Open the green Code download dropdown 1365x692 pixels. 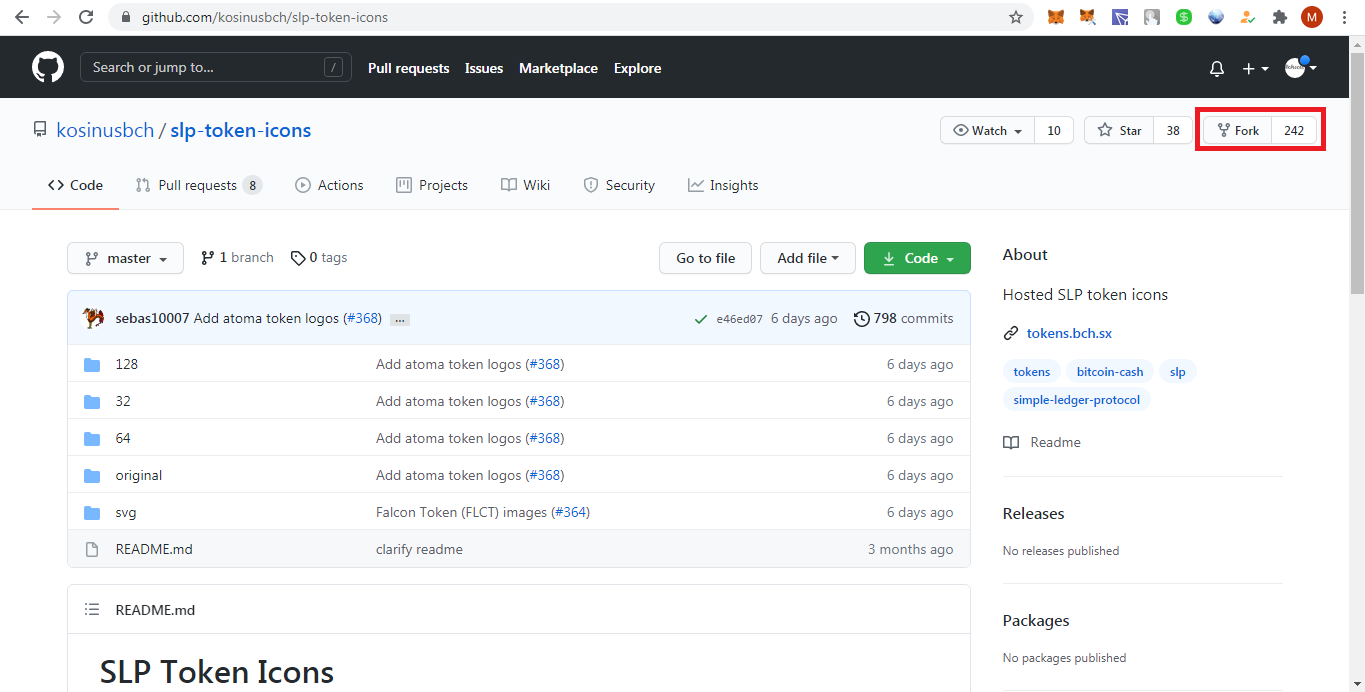click(x=917, y=258)
